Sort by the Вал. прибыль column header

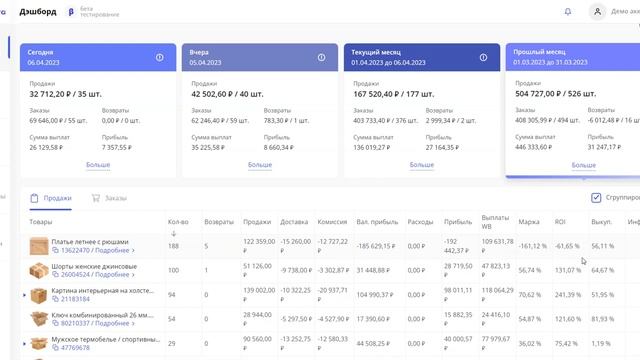377,222
